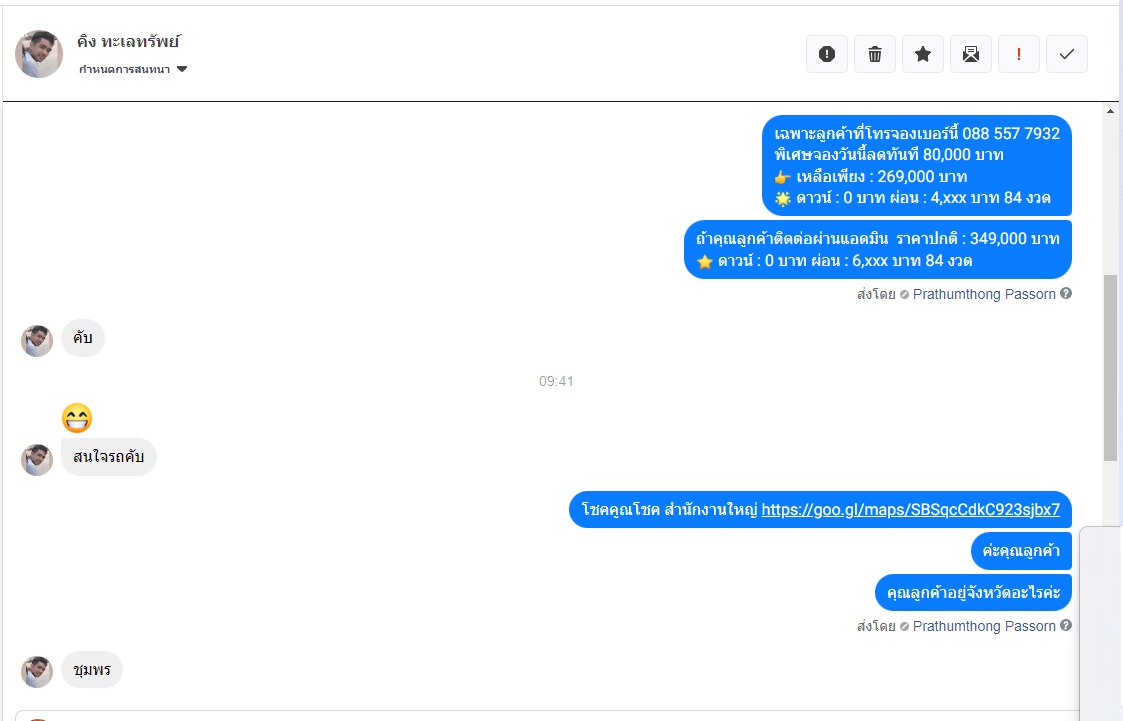The height and width of the screenshot is (721, 1123).
Task: Click avatar beside สนใจรถคับ message
Action: [x=37, y=460]
